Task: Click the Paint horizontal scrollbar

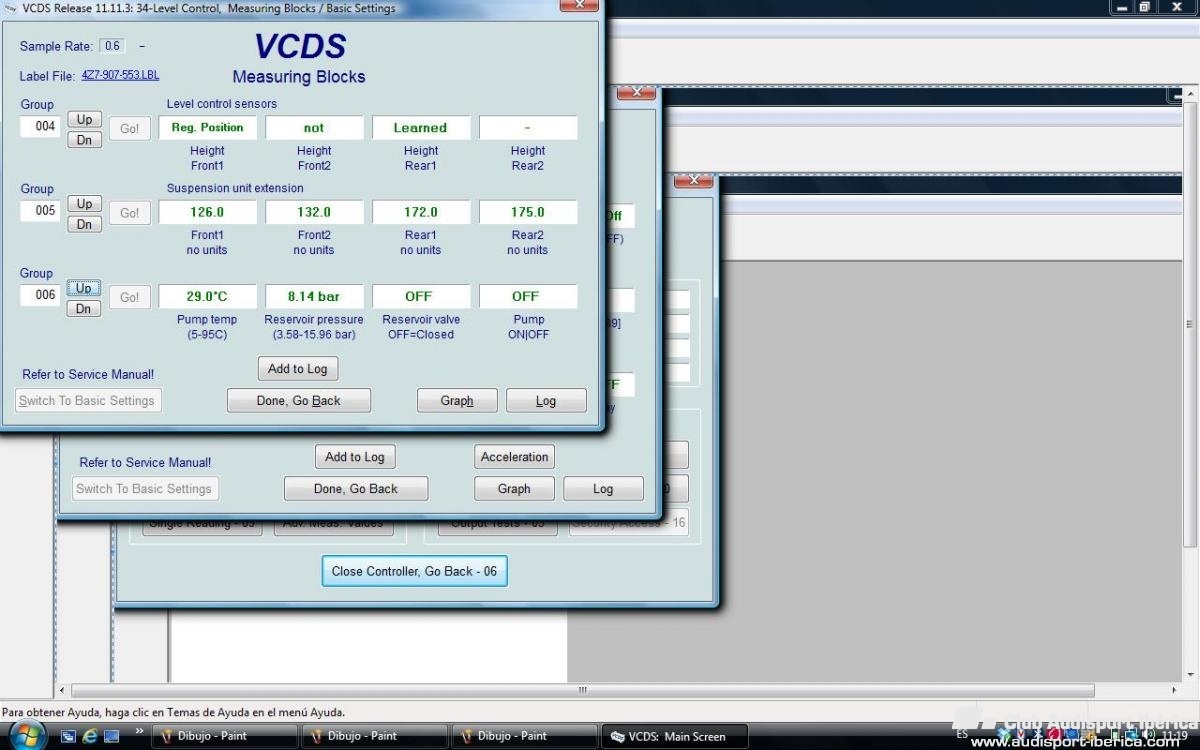Action: (583, 690)
